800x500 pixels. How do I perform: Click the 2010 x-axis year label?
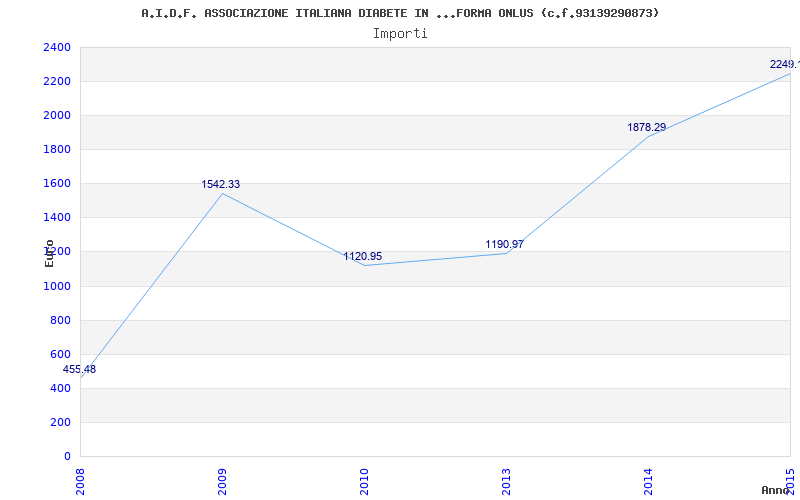pos(364,482)
